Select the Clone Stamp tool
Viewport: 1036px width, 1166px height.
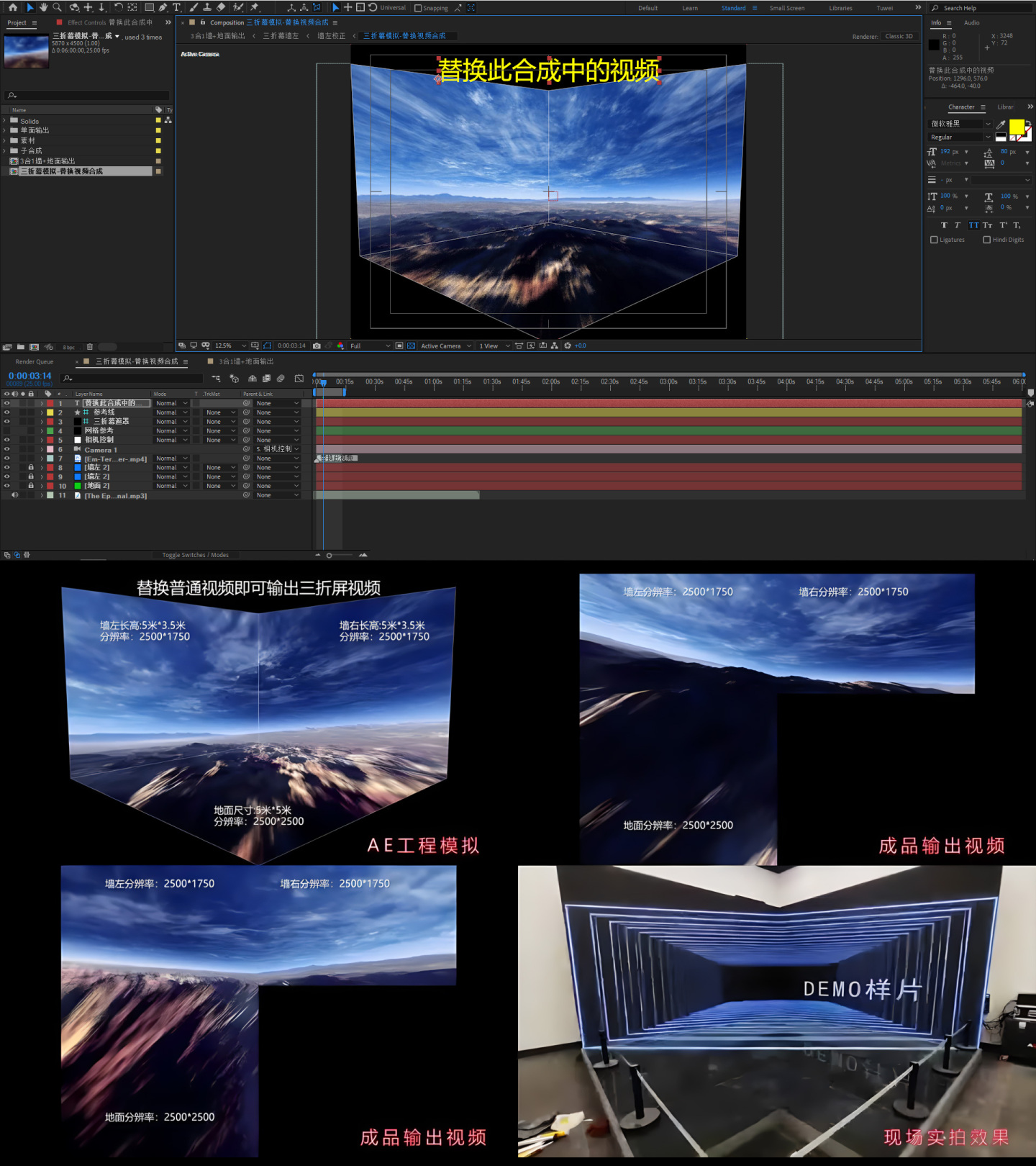coord(207,7)
